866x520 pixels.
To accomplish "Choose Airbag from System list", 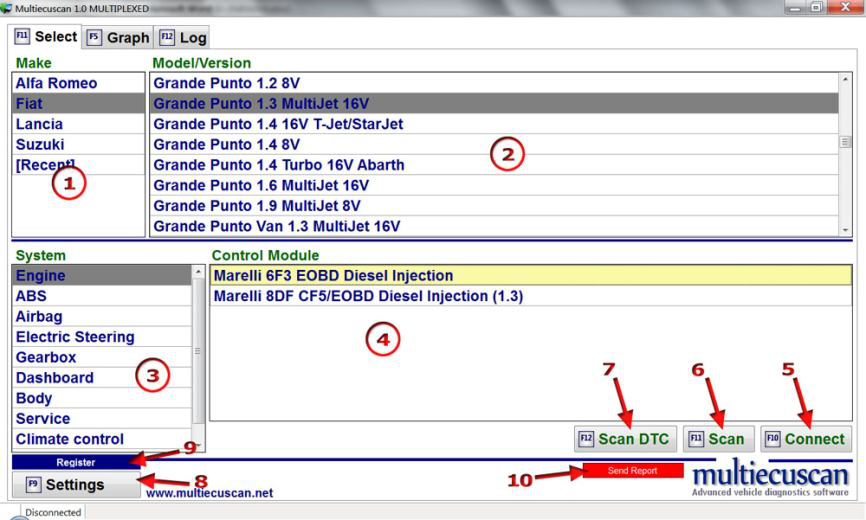I will click(x=39, y=316).
